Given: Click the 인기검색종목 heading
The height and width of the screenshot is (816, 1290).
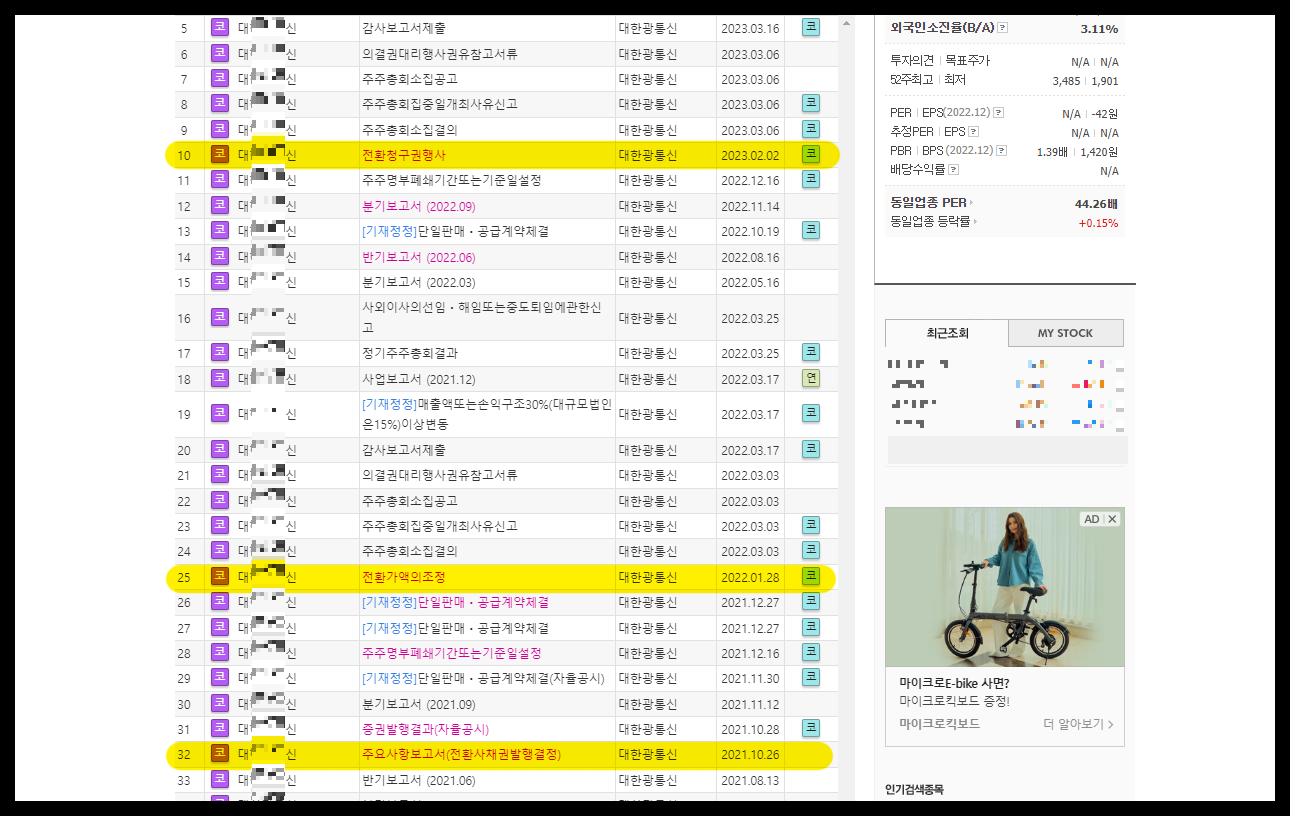Looking at the screenshot, I should (x=914, y=790).
